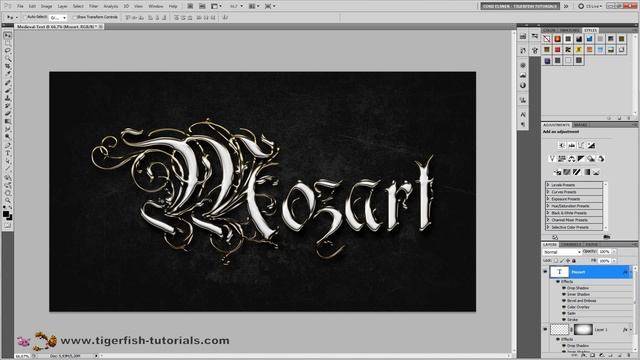Expand Levels Presets
Image resolution: width=640 pixels, height=360 pixels.
548,185
